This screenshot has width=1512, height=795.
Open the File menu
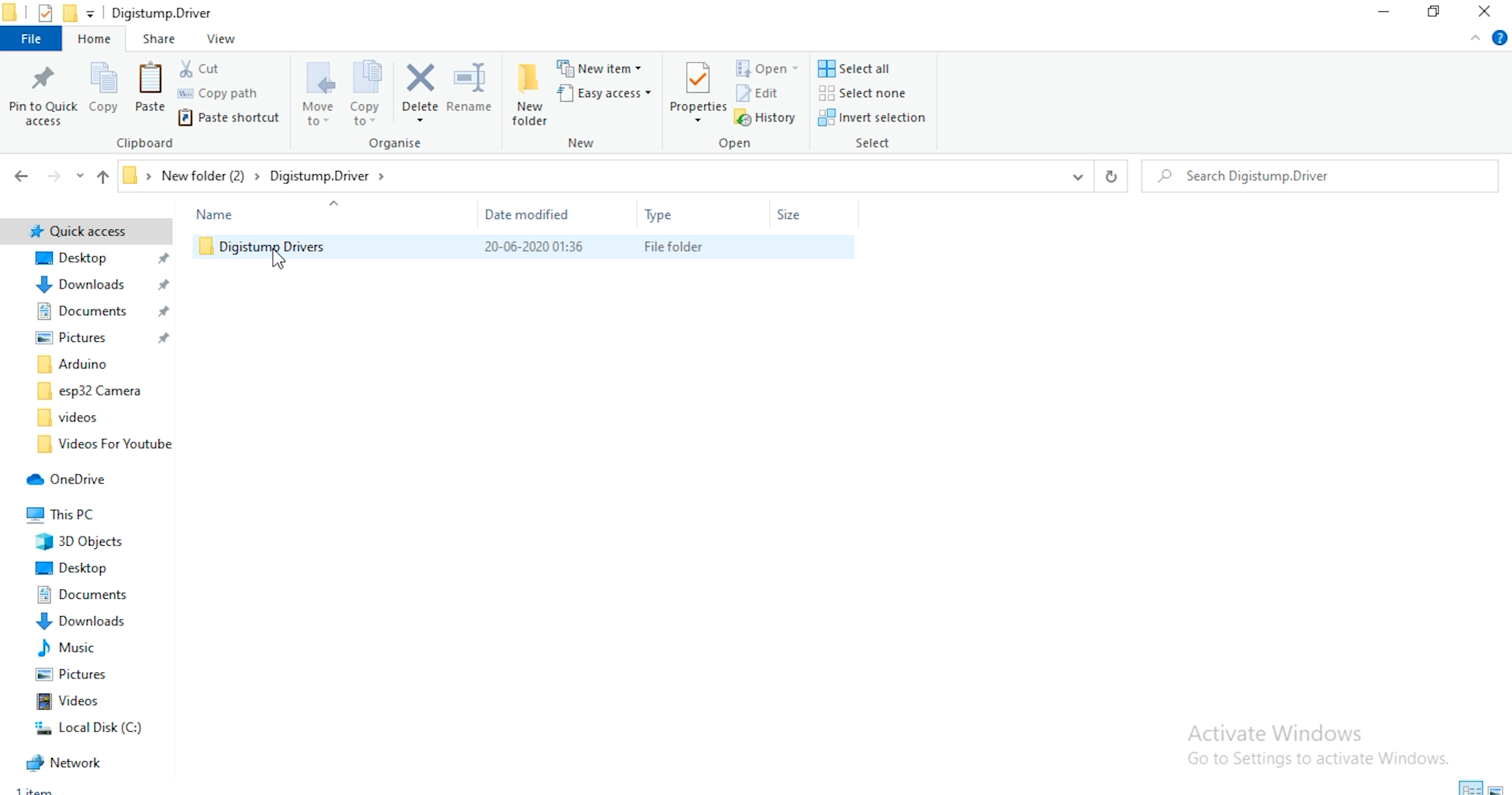point(31,38)
